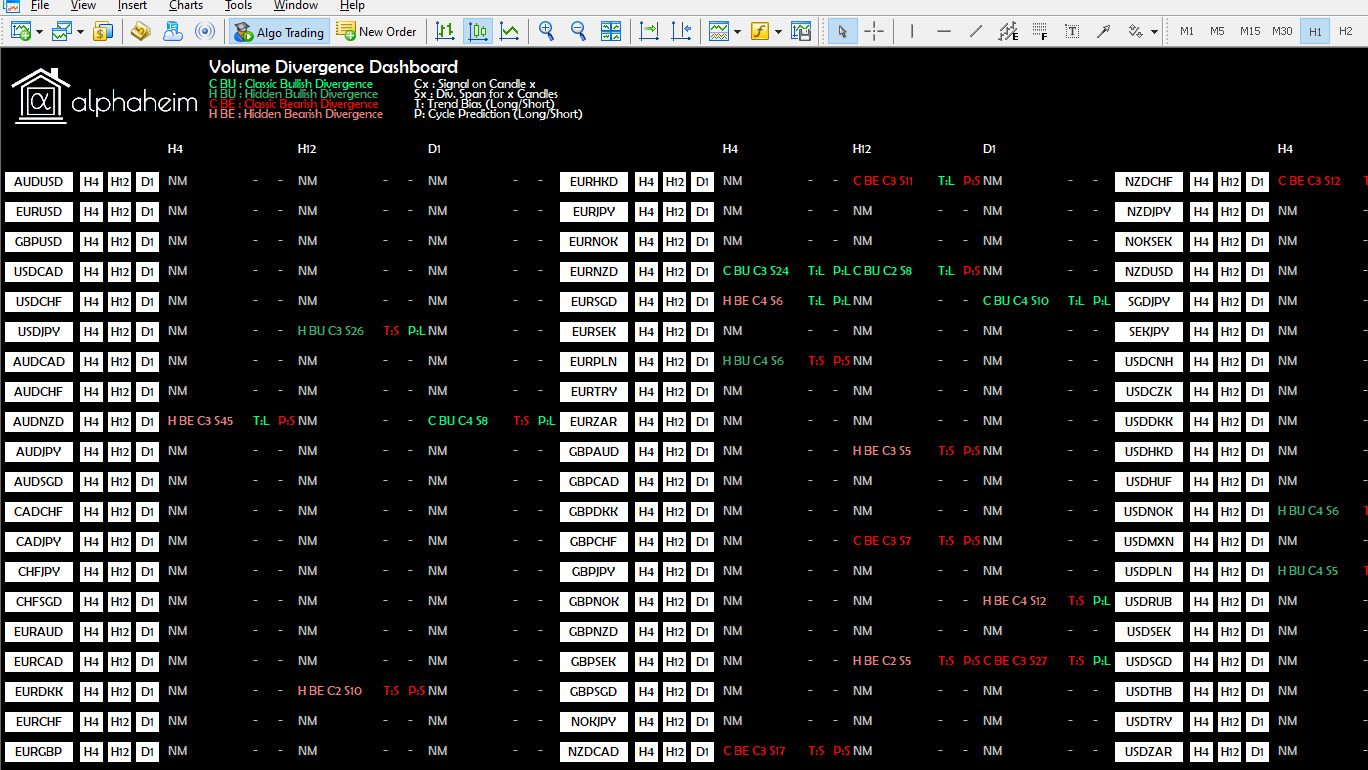
Task: Switch chart to candlestick style
Action: pyautogui.click(x=478, y=31)
